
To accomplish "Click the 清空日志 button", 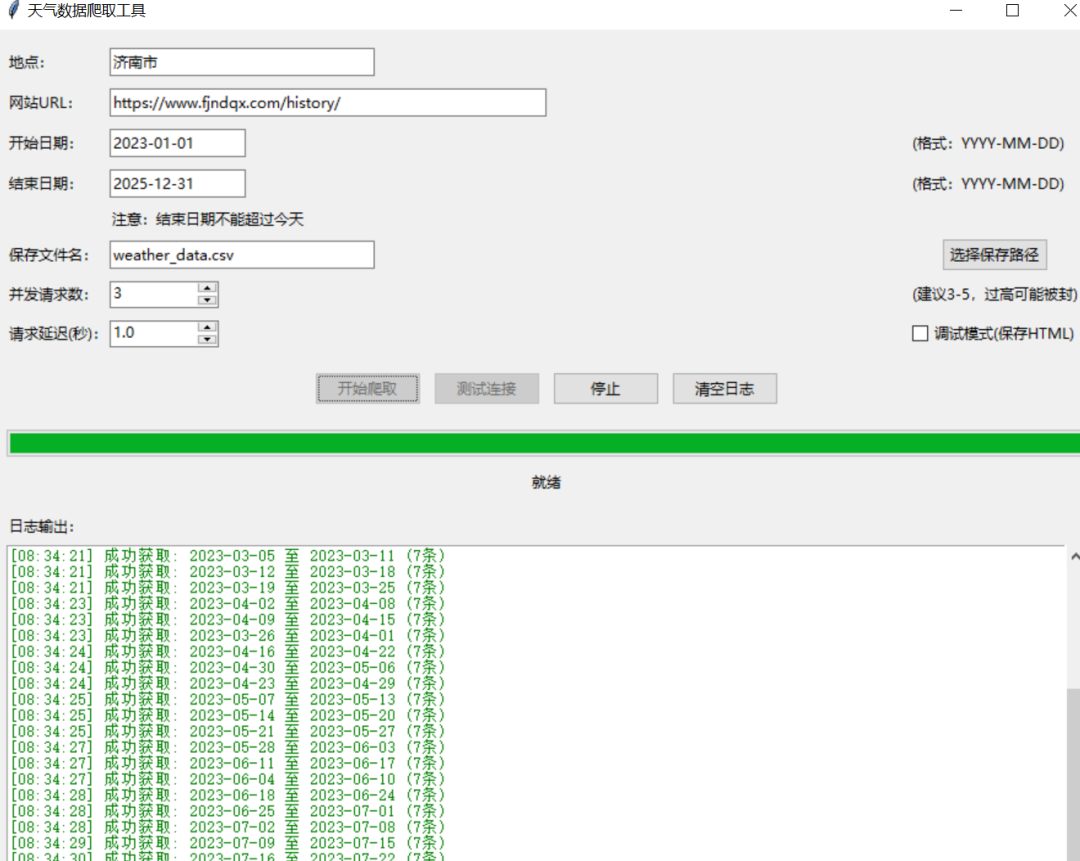I will tap(725, 388).
